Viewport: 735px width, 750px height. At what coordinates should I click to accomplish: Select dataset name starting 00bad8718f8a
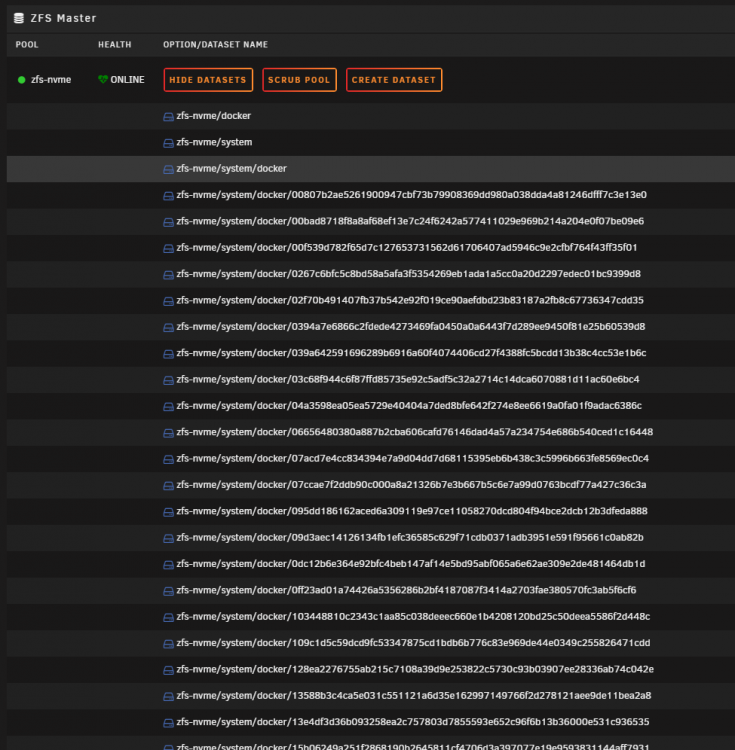[410, 221]
